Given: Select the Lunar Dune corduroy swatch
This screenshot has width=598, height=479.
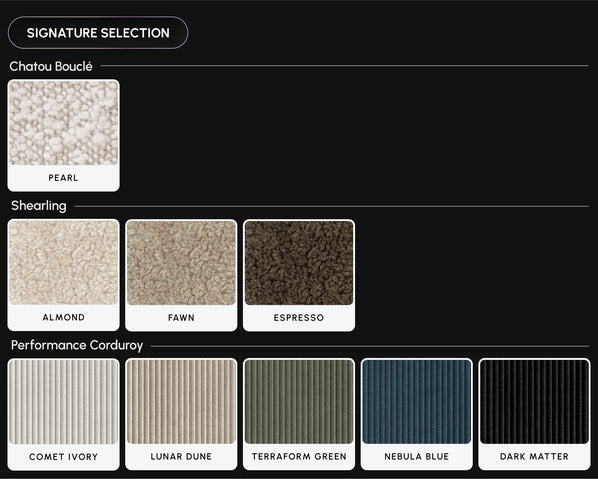Looking at the screenshot, I should [x=181, y=415].
